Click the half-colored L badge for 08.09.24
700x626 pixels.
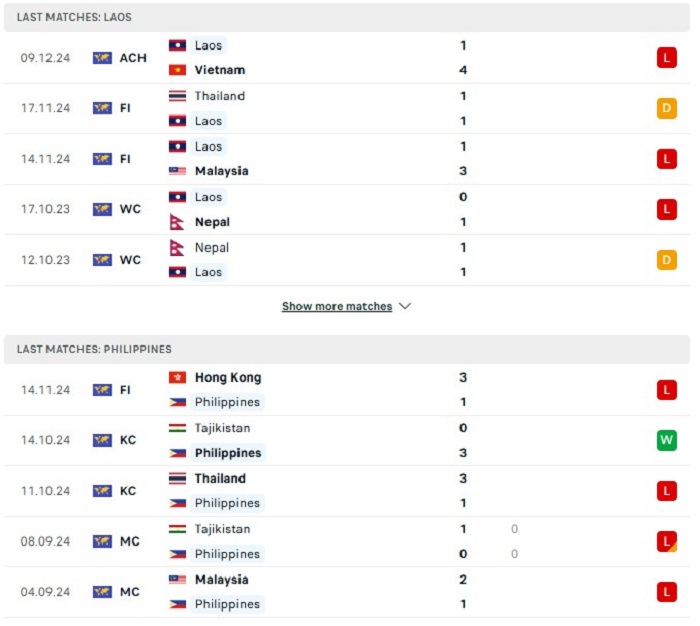(x=667, y=542)
